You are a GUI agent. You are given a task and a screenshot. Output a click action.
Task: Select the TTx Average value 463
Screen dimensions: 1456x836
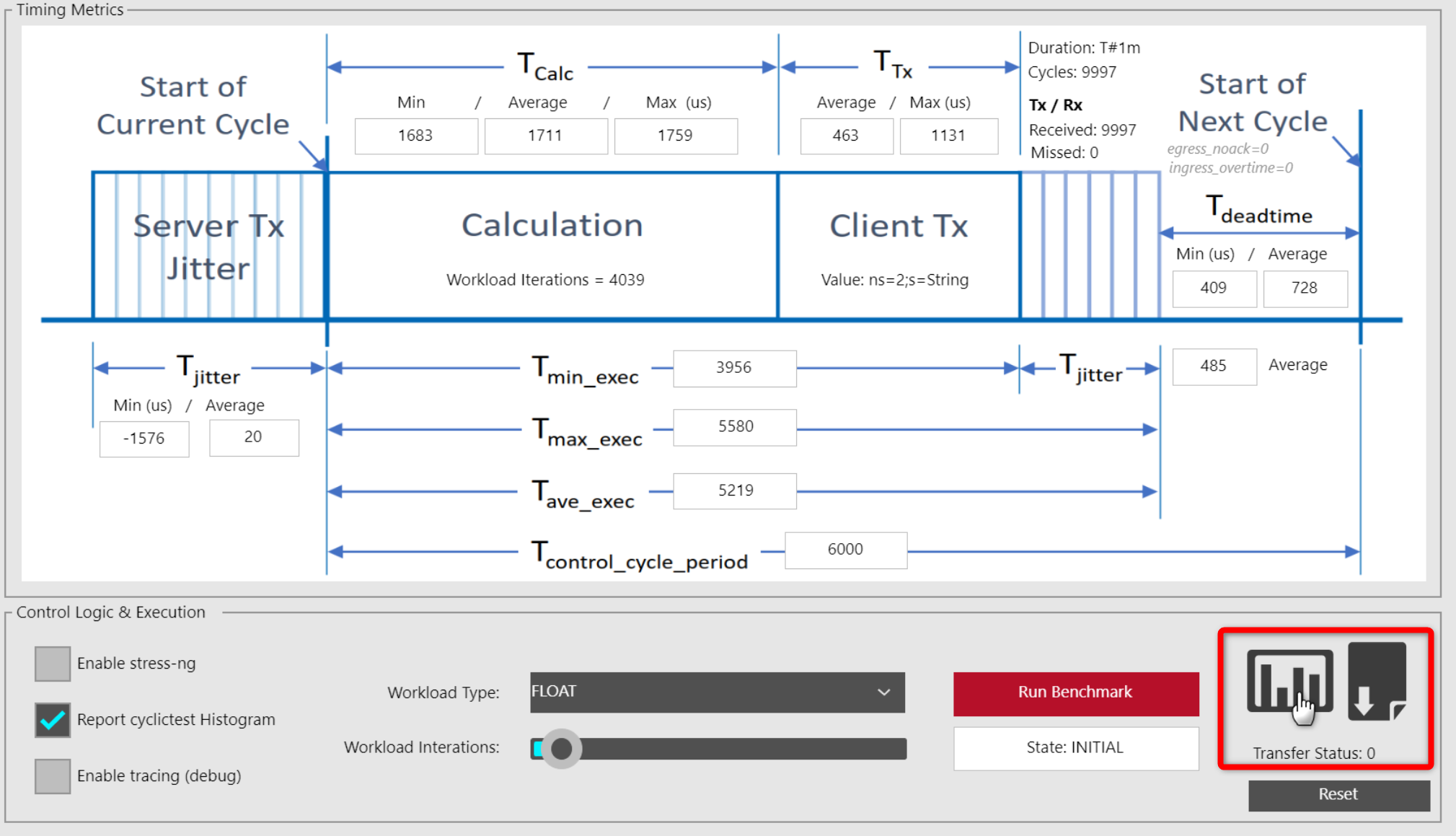(x=847, y=136)
